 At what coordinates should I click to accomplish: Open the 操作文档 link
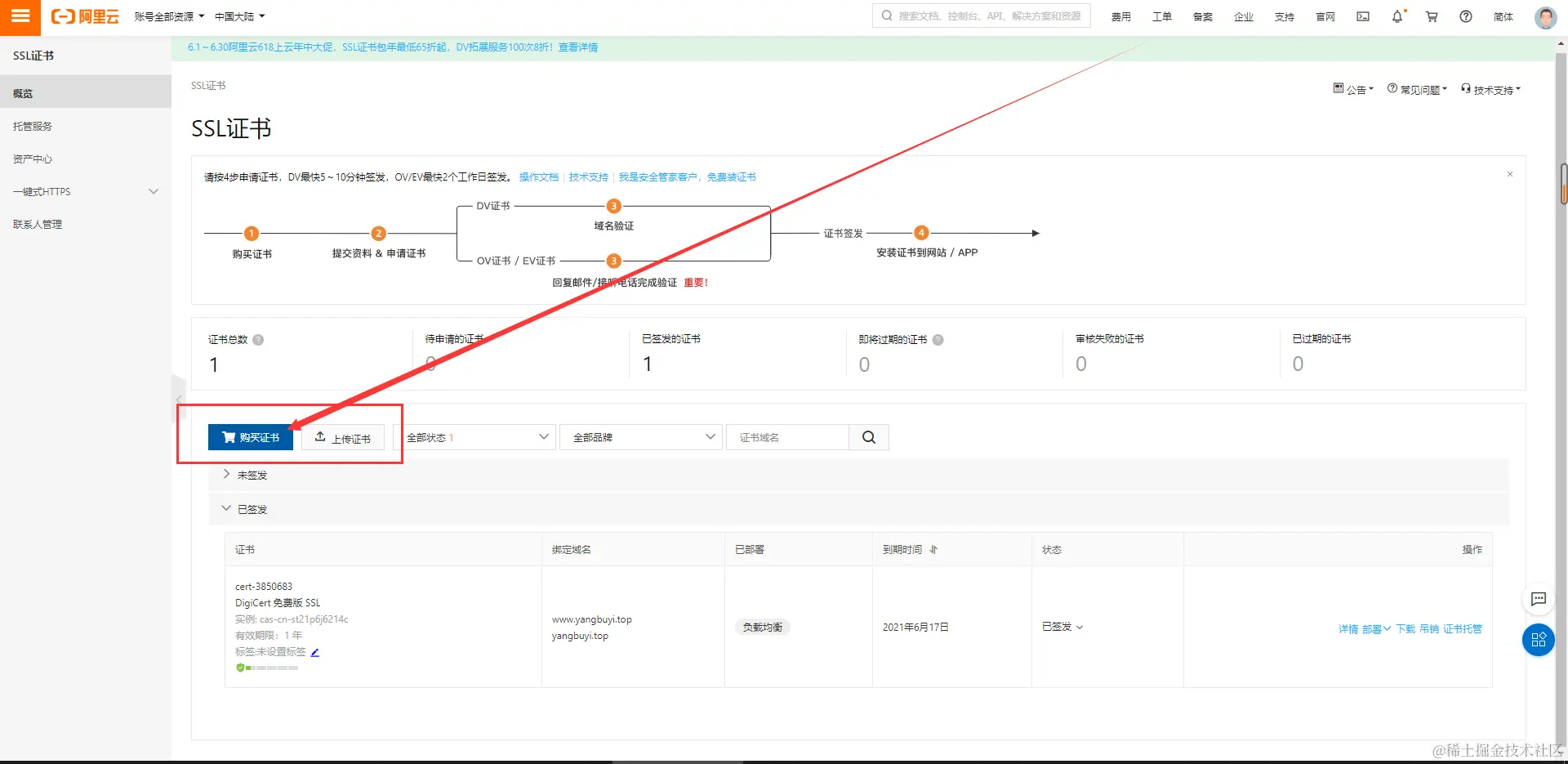[539, 177]
